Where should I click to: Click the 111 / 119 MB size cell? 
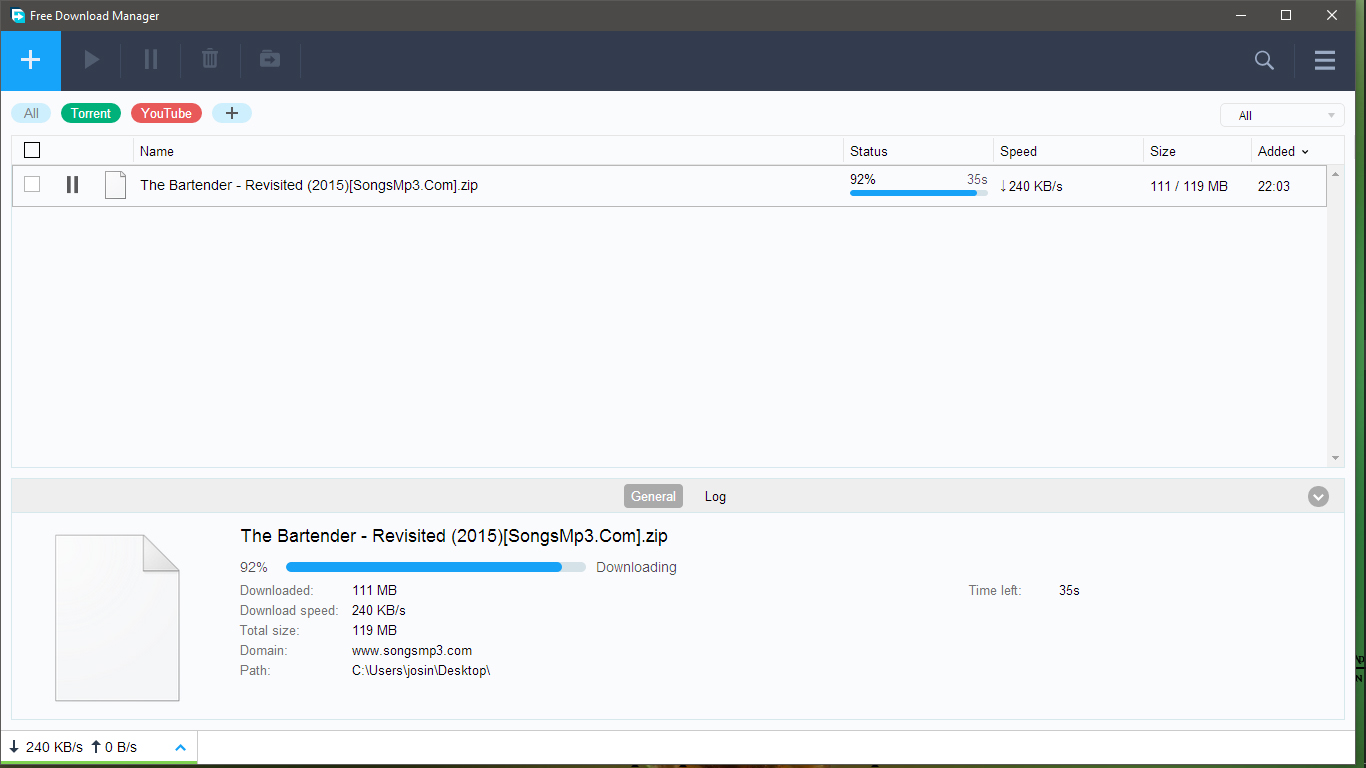pyautogui.click(x=1189, y=186)
